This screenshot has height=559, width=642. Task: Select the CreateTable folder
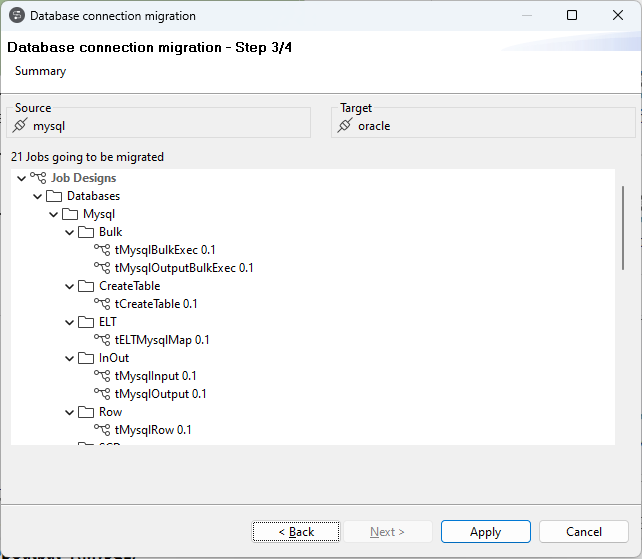click(129, 286)
